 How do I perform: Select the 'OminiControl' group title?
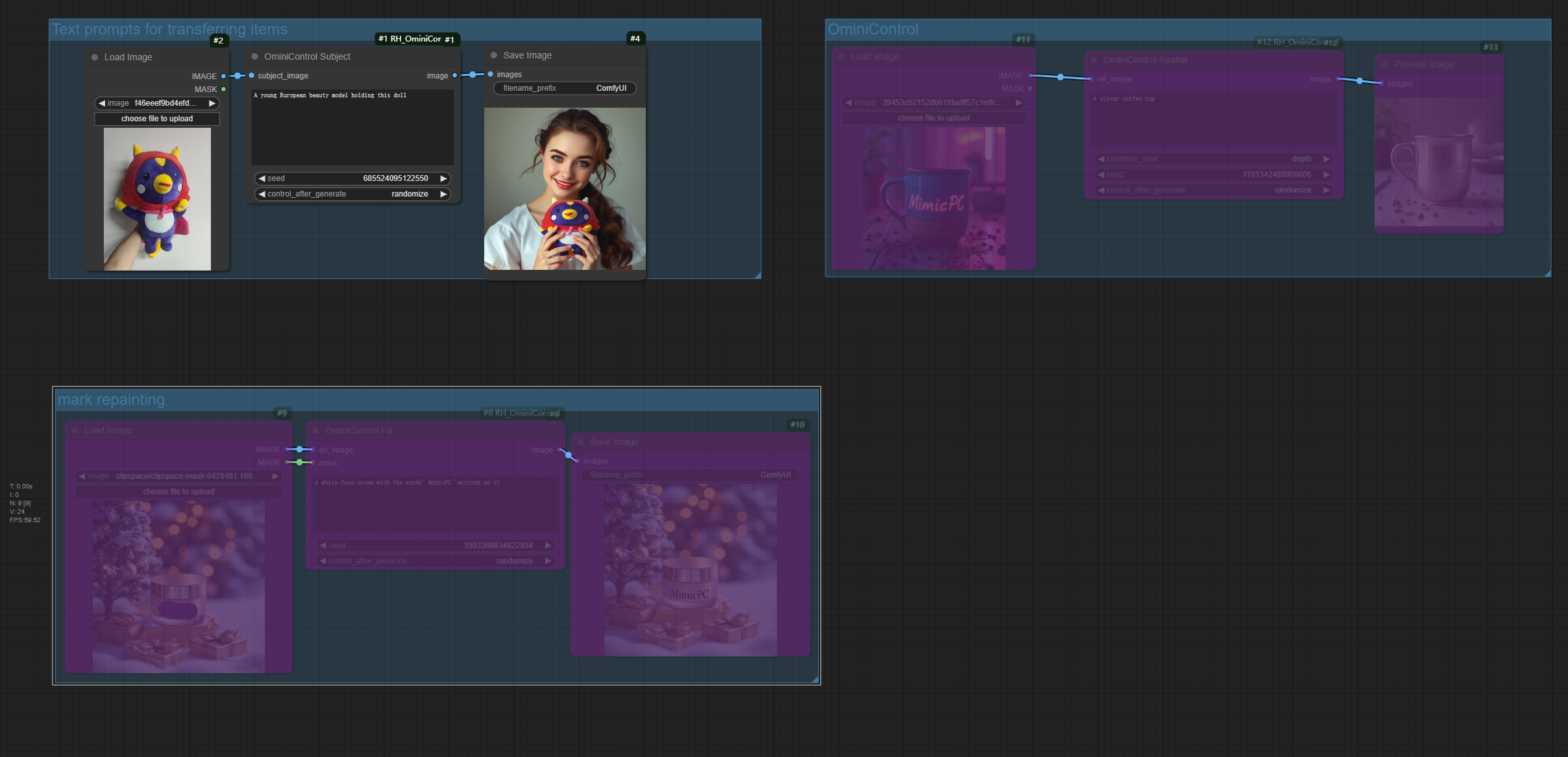[x=873, y=29]
